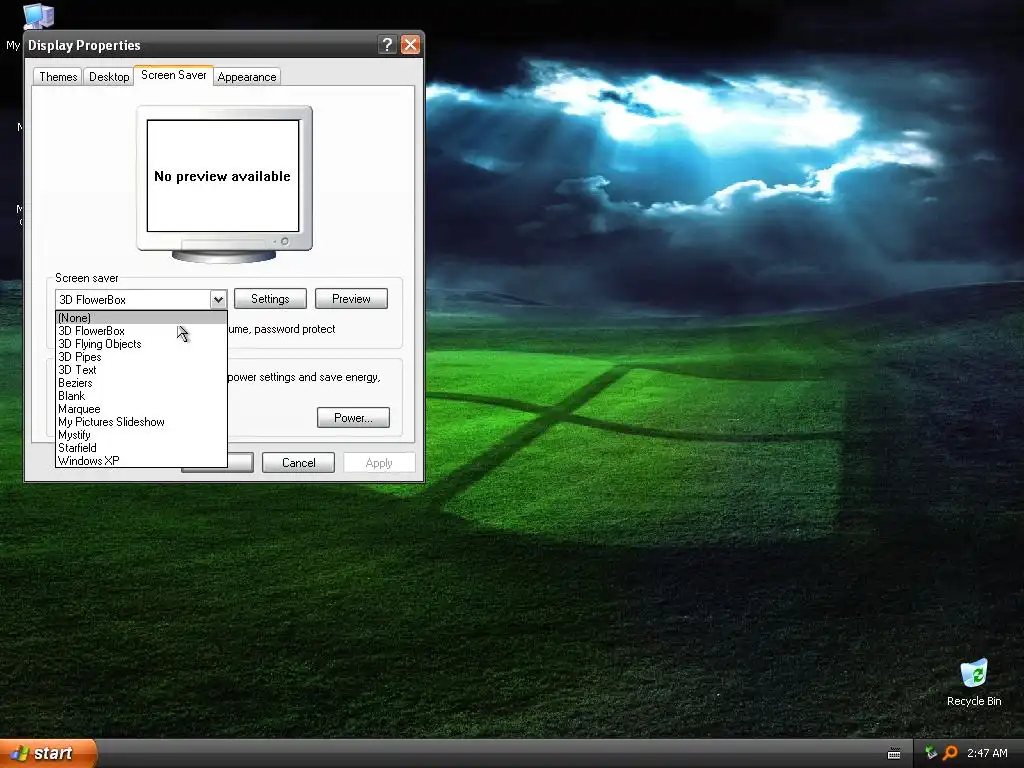Select My Pictures Slideshow option
Image resolution: width=1024 pixels, height=768 pixels.
tap(141, 423)
